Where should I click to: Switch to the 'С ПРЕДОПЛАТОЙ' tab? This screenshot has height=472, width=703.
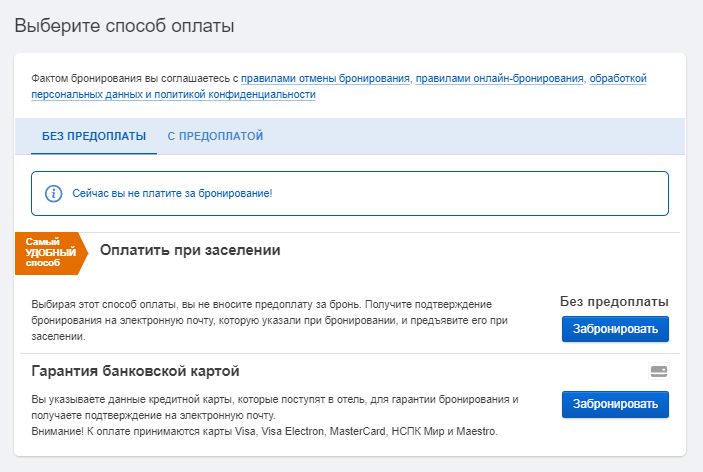215,136
